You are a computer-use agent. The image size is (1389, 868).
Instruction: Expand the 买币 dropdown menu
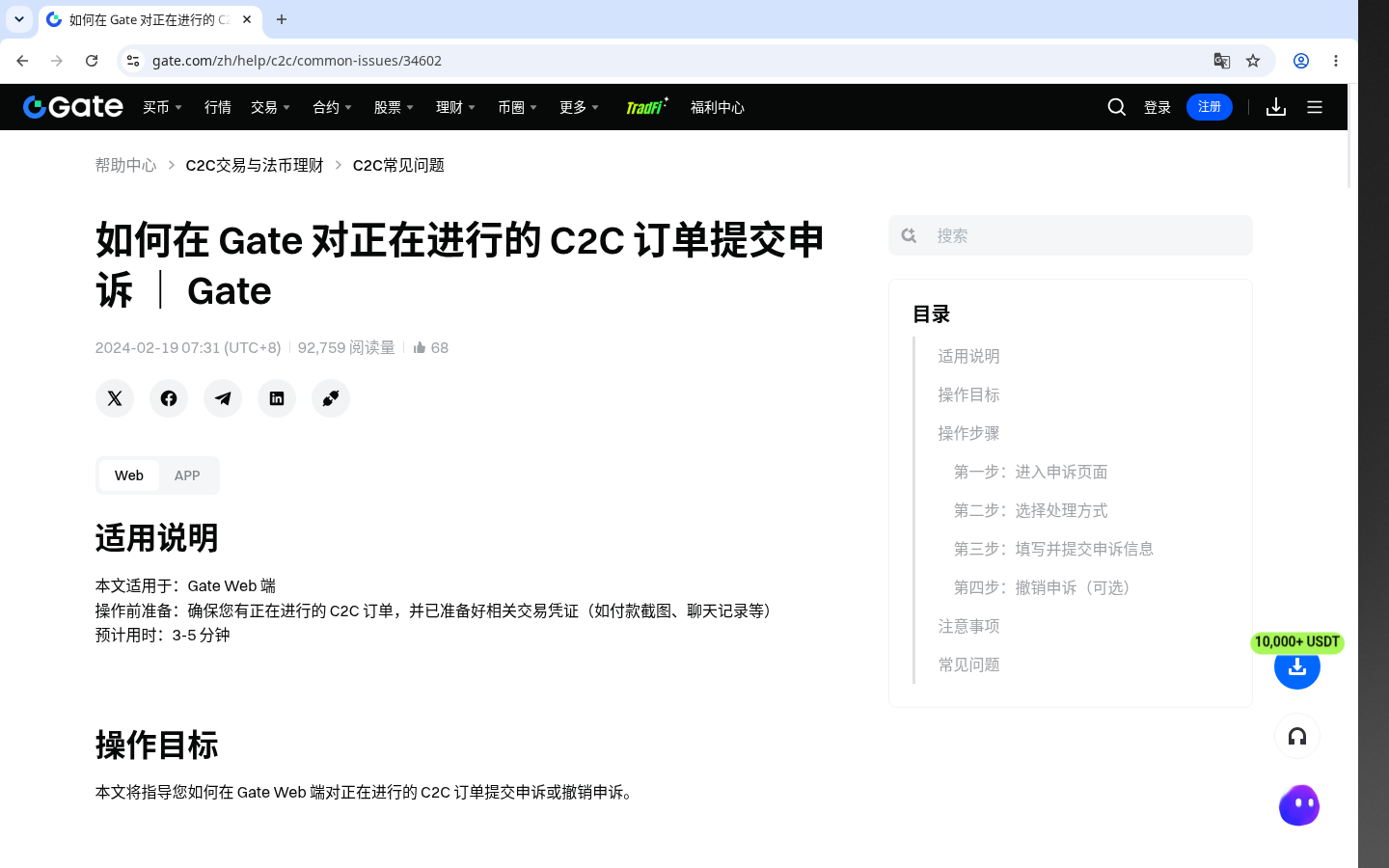[x=163, y=107]
